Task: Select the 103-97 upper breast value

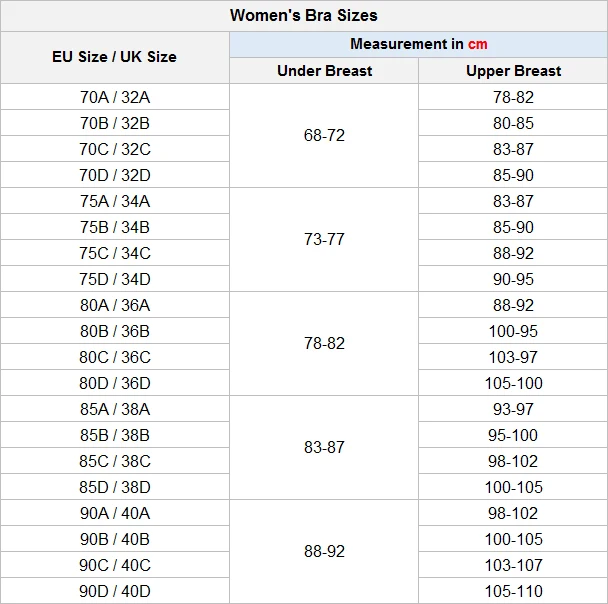Action: pyautogui.click(x=513, y=357)
